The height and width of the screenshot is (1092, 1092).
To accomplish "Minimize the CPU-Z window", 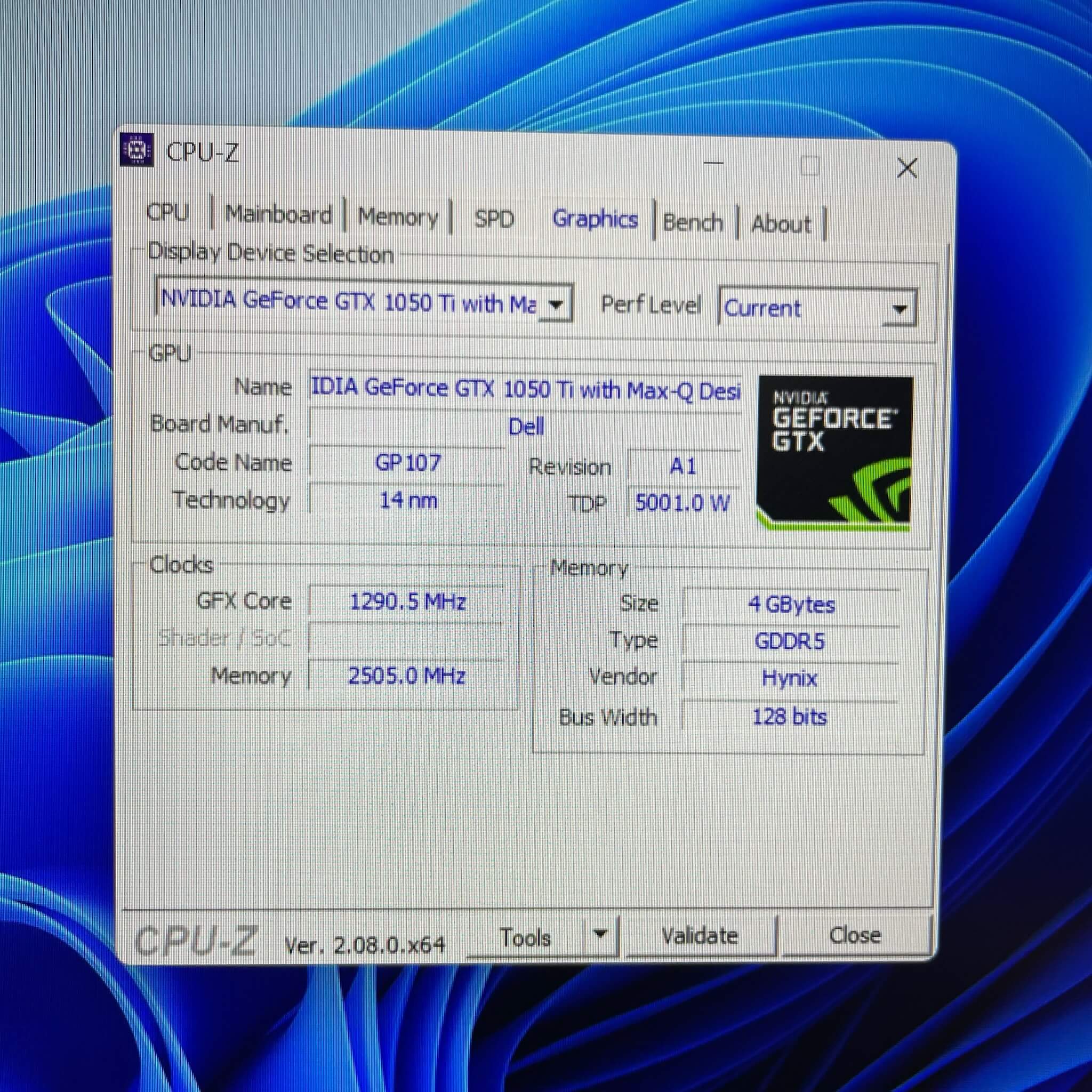I will (x=714, y=163).
